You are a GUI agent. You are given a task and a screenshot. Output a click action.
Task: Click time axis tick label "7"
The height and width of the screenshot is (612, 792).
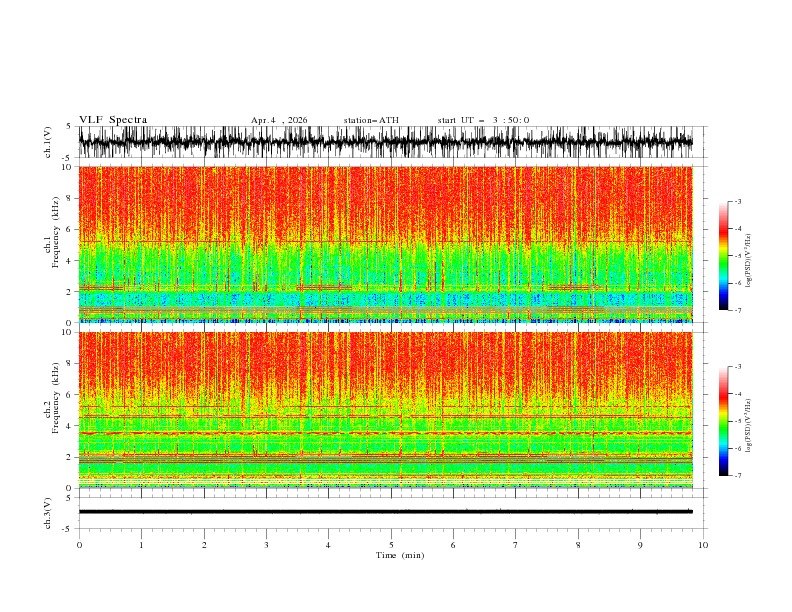click(x=516, y=545)
